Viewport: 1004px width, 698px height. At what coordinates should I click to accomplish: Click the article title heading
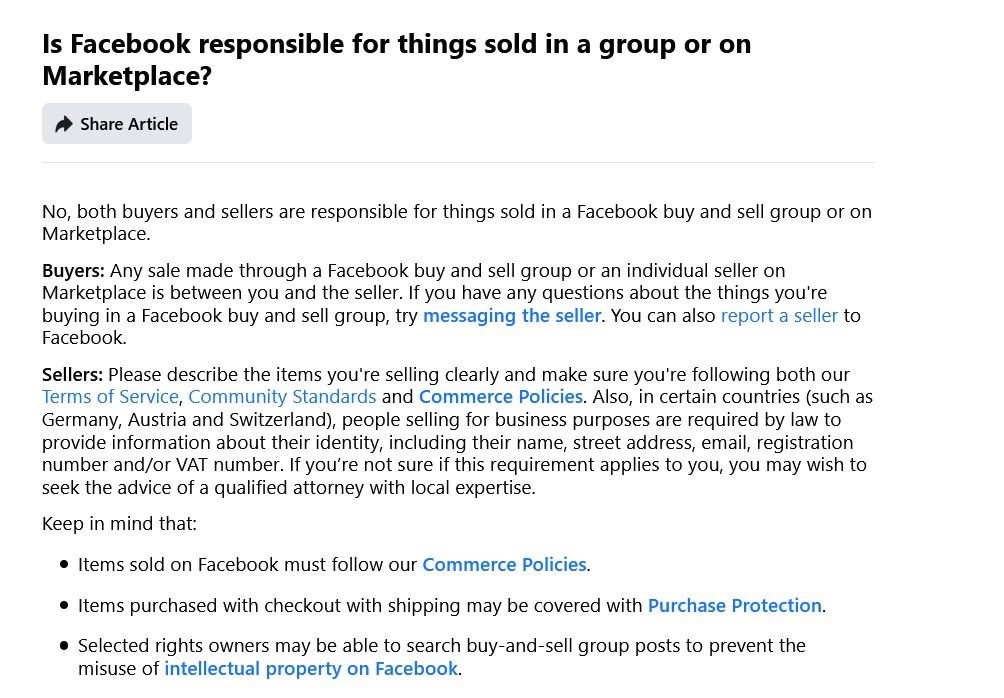[396, 59]
